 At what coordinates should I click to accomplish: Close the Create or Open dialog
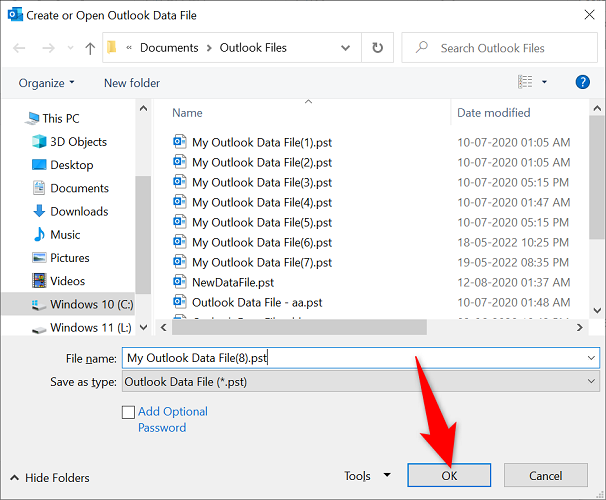pyautogui.click(x=589, y=15)
